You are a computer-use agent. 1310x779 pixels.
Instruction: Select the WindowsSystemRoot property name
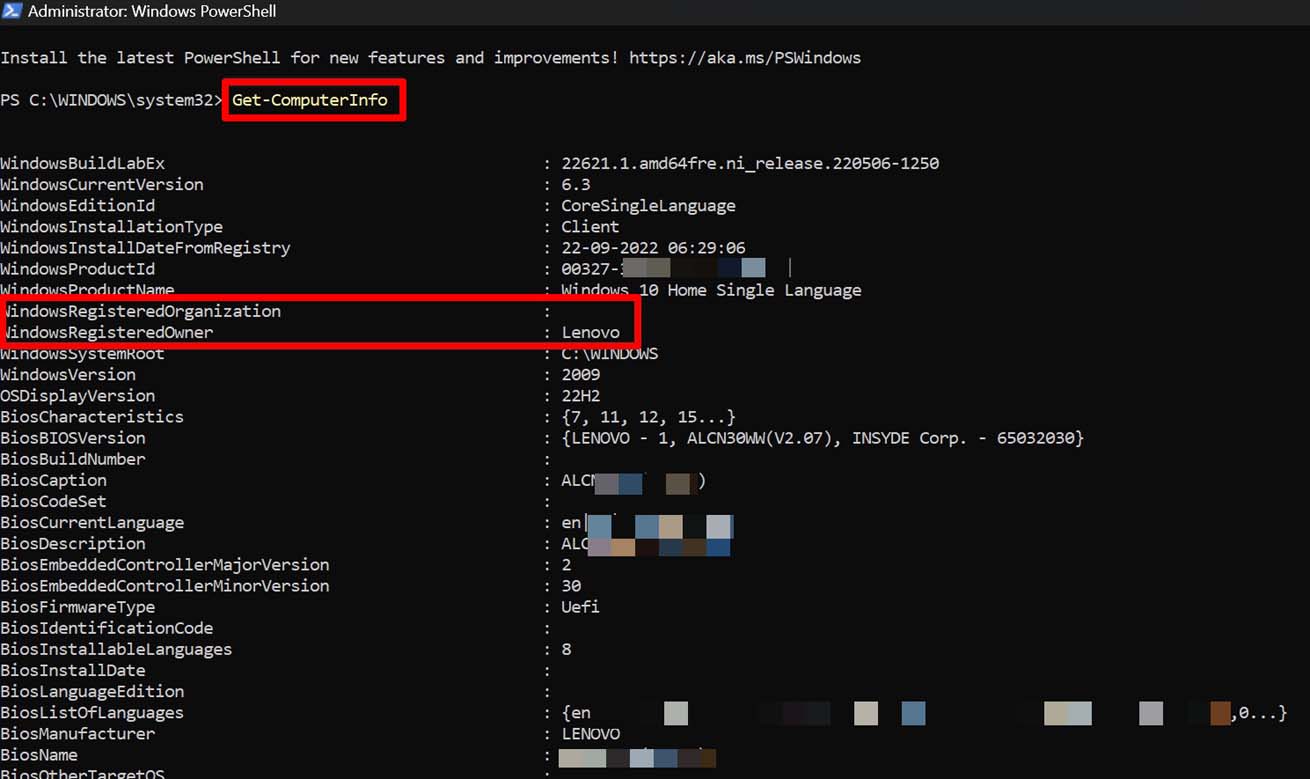[x=82, y=353]
